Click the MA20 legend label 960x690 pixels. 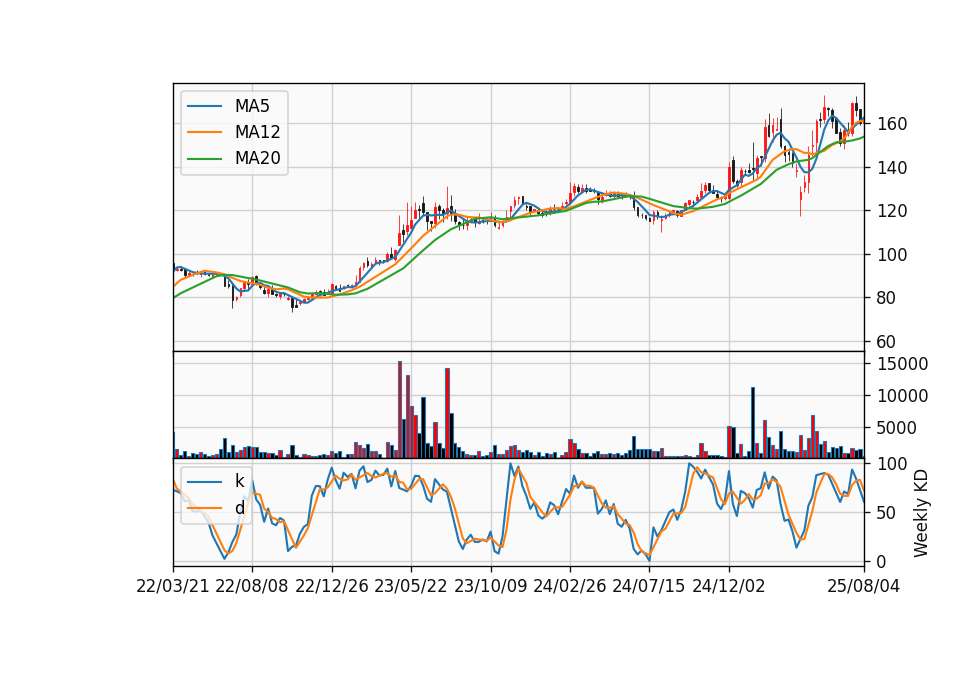click(x=257, y=158)
